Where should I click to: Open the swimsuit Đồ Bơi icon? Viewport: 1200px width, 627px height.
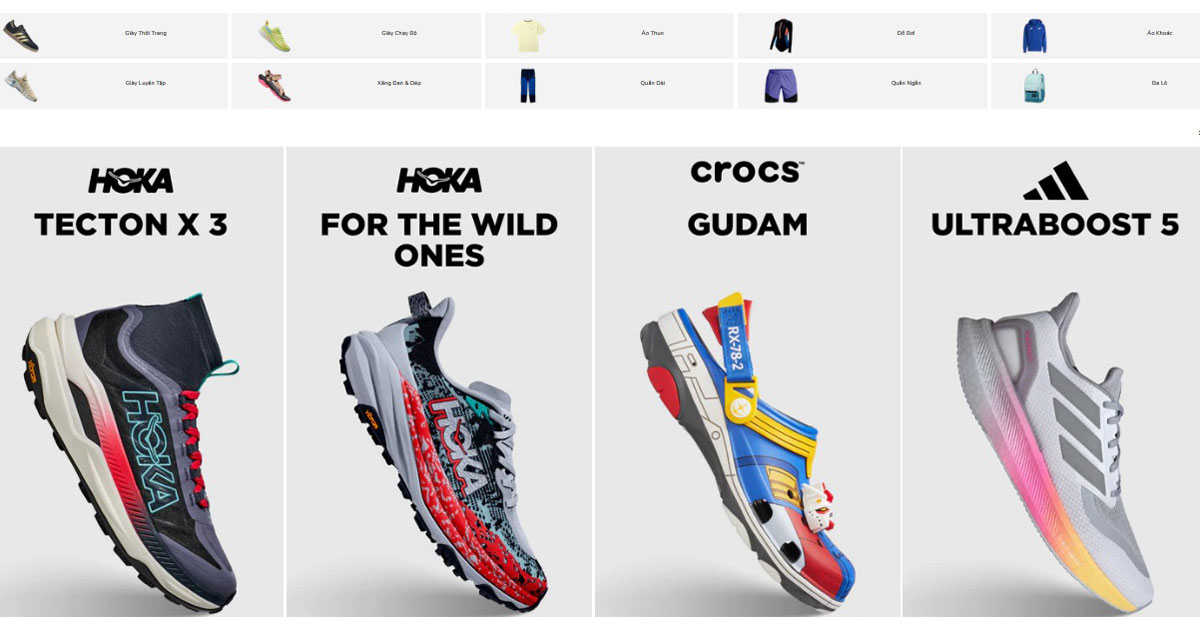(x=780, y=36)
